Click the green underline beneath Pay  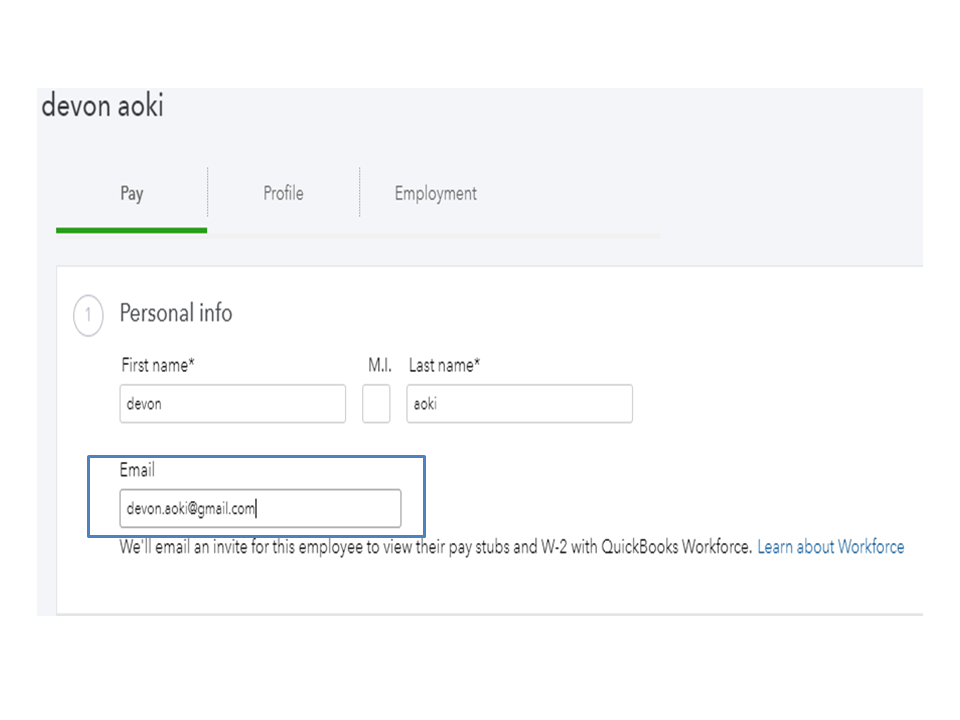[x=131, y=230]
